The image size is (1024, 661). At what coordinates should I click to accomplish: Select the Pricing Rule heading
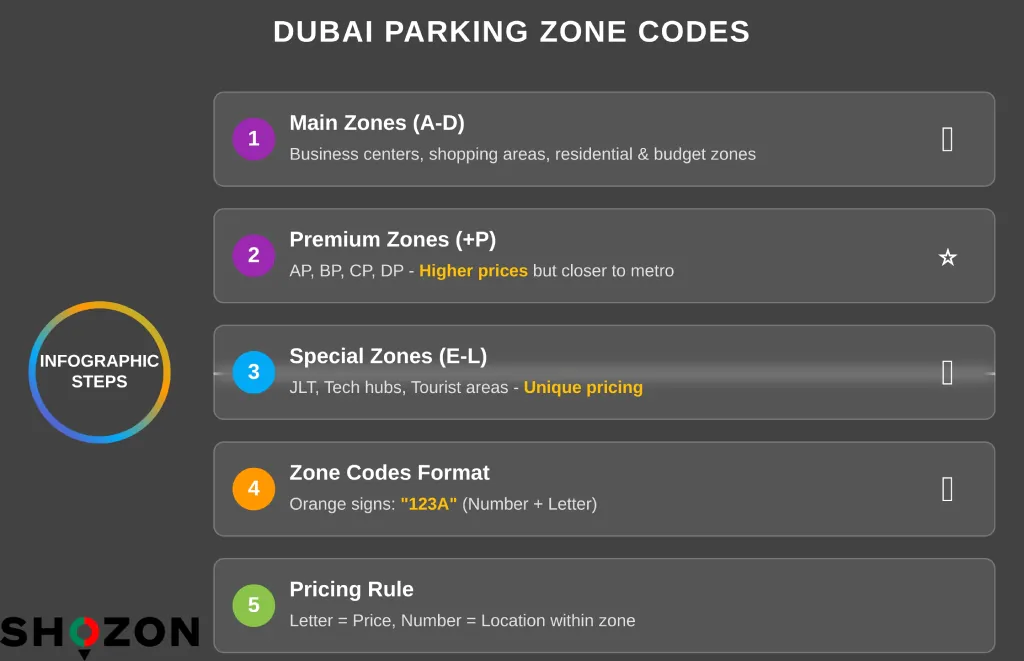tap(351, 589)
